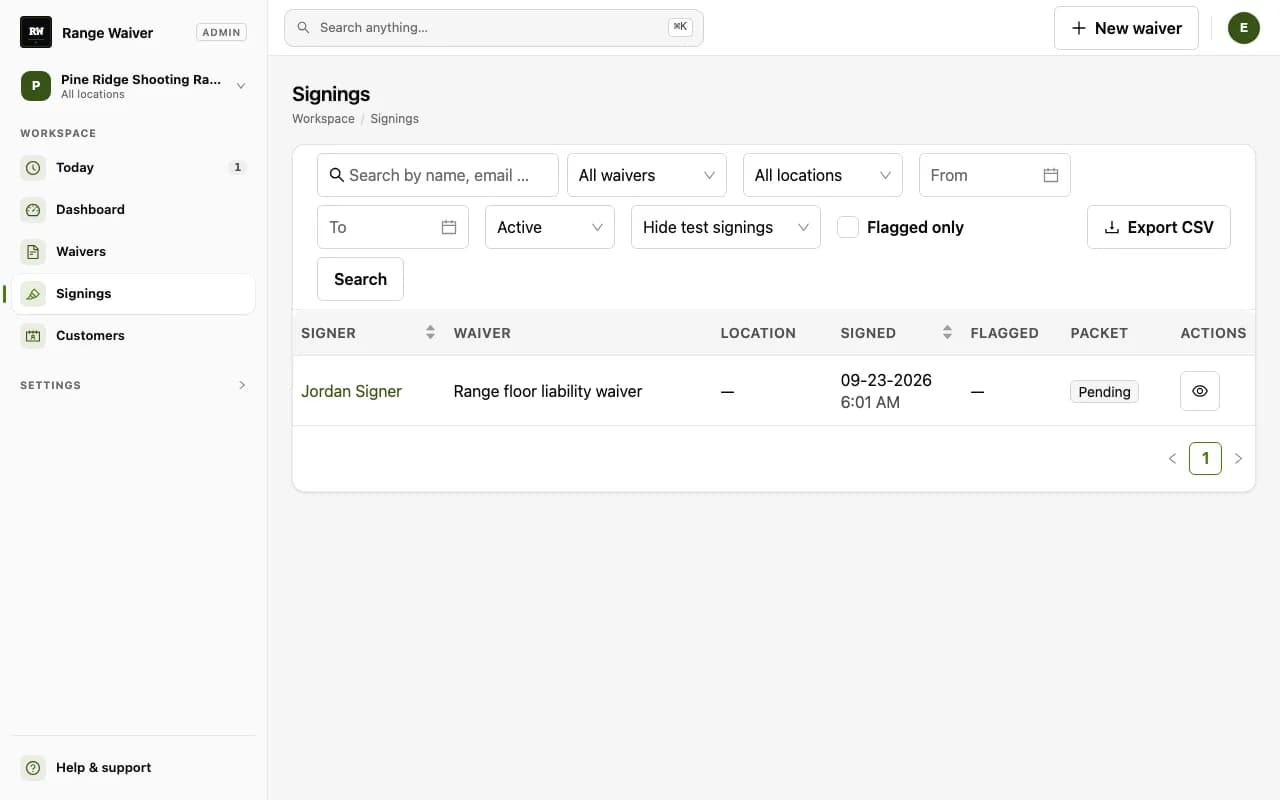
Task: Open the To date calendar icon
Action: 449,227
